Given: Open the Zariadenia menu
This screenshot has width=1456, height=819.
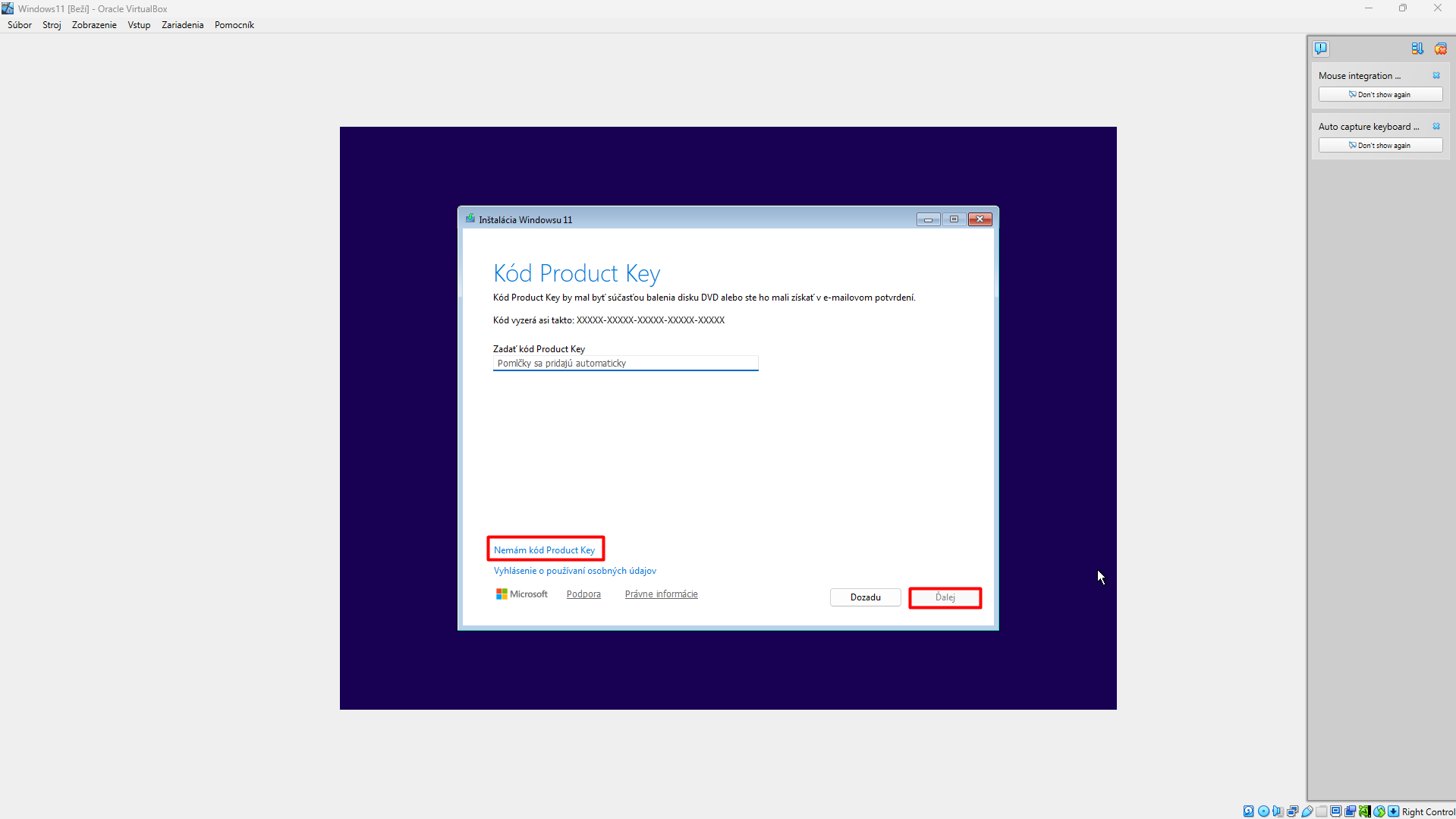Looking at the screenshot, I should coord(182,25).
